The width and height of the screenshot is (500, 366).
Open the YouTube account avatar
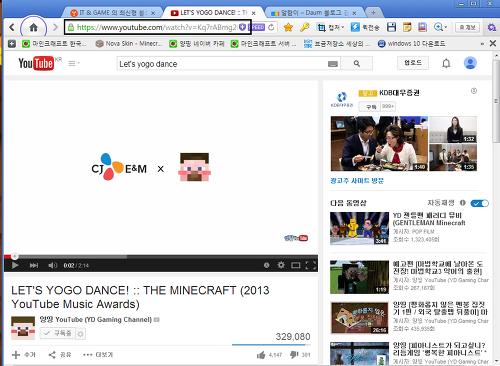pyautogui.click(x=470, y=63)
